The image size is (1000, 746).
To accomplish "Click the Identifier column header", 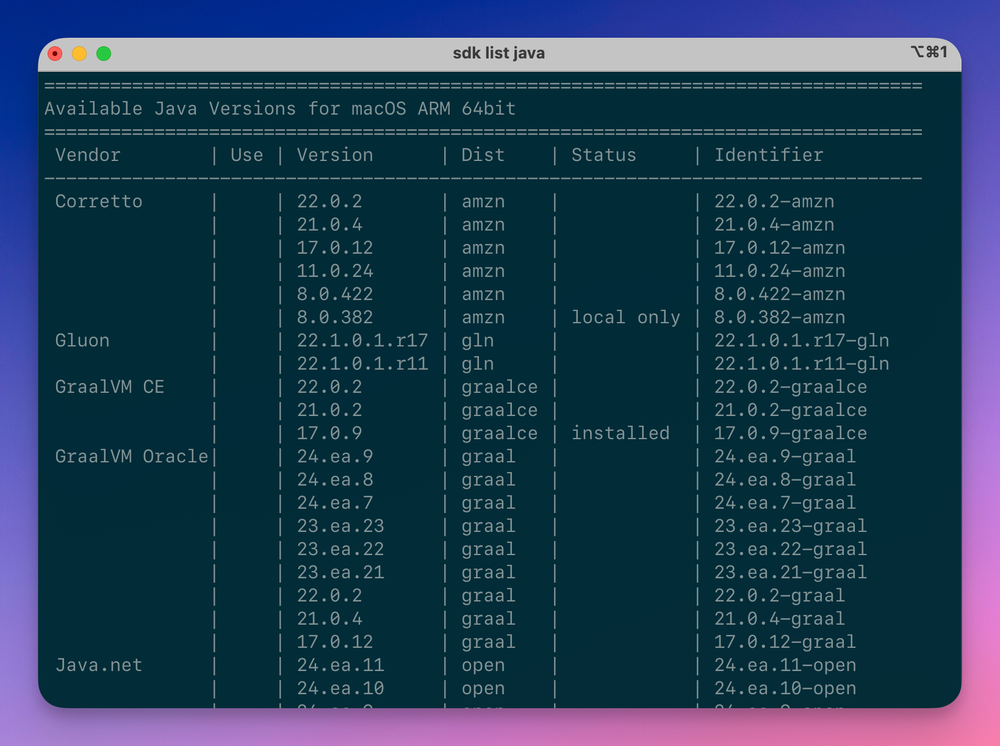I will tap(768, 155).
